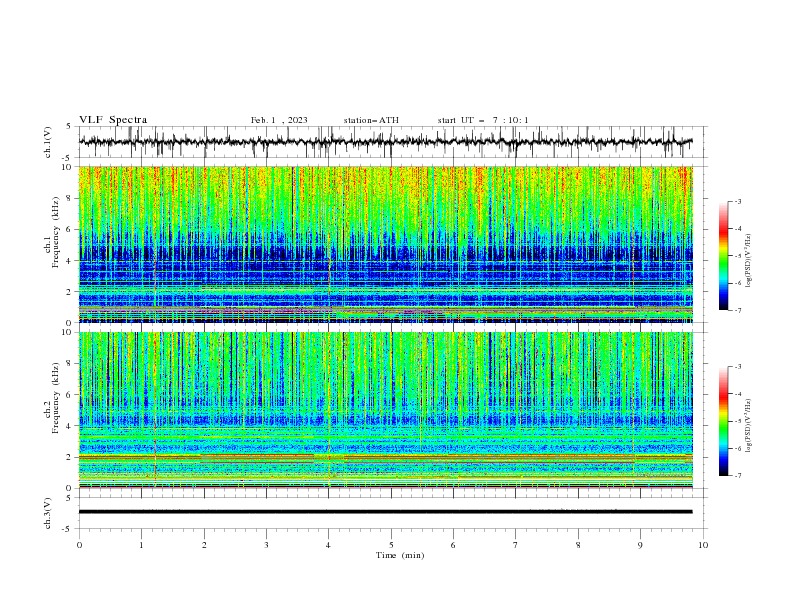Click the '6' kHz tick of ch.2 spectrogram
Screen dimensions: 792x612
click(70, 395)
